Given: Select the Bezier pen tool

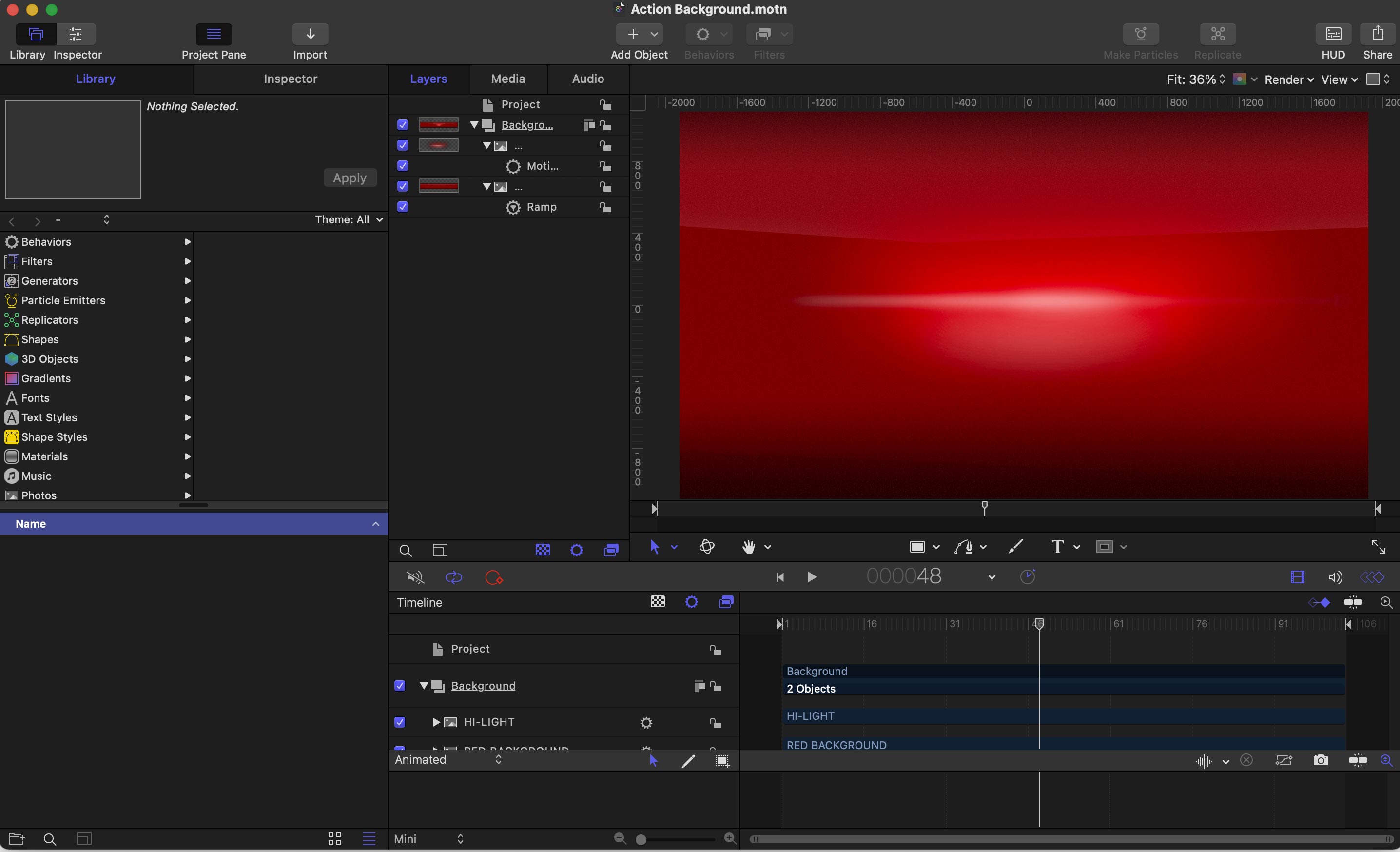Looking at the screenshot, I should click(964, 547).
